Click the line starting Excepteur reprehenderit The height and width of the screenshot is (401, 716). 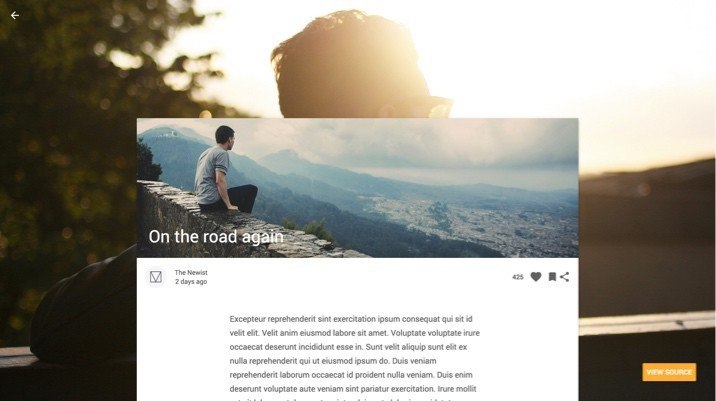click(351, 319)
